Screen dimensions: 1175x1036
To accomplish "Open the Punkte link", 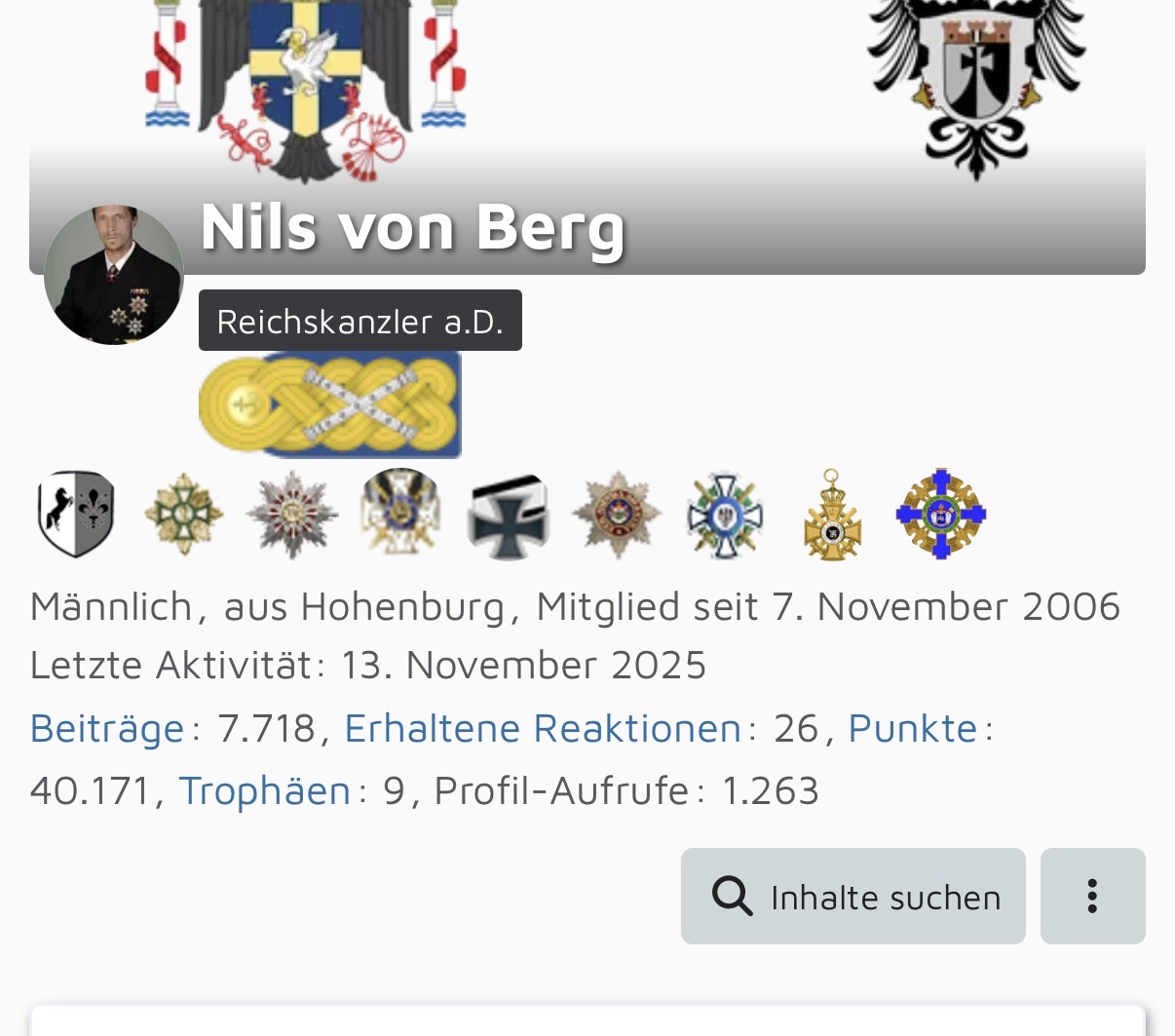I will pos(913,729).
